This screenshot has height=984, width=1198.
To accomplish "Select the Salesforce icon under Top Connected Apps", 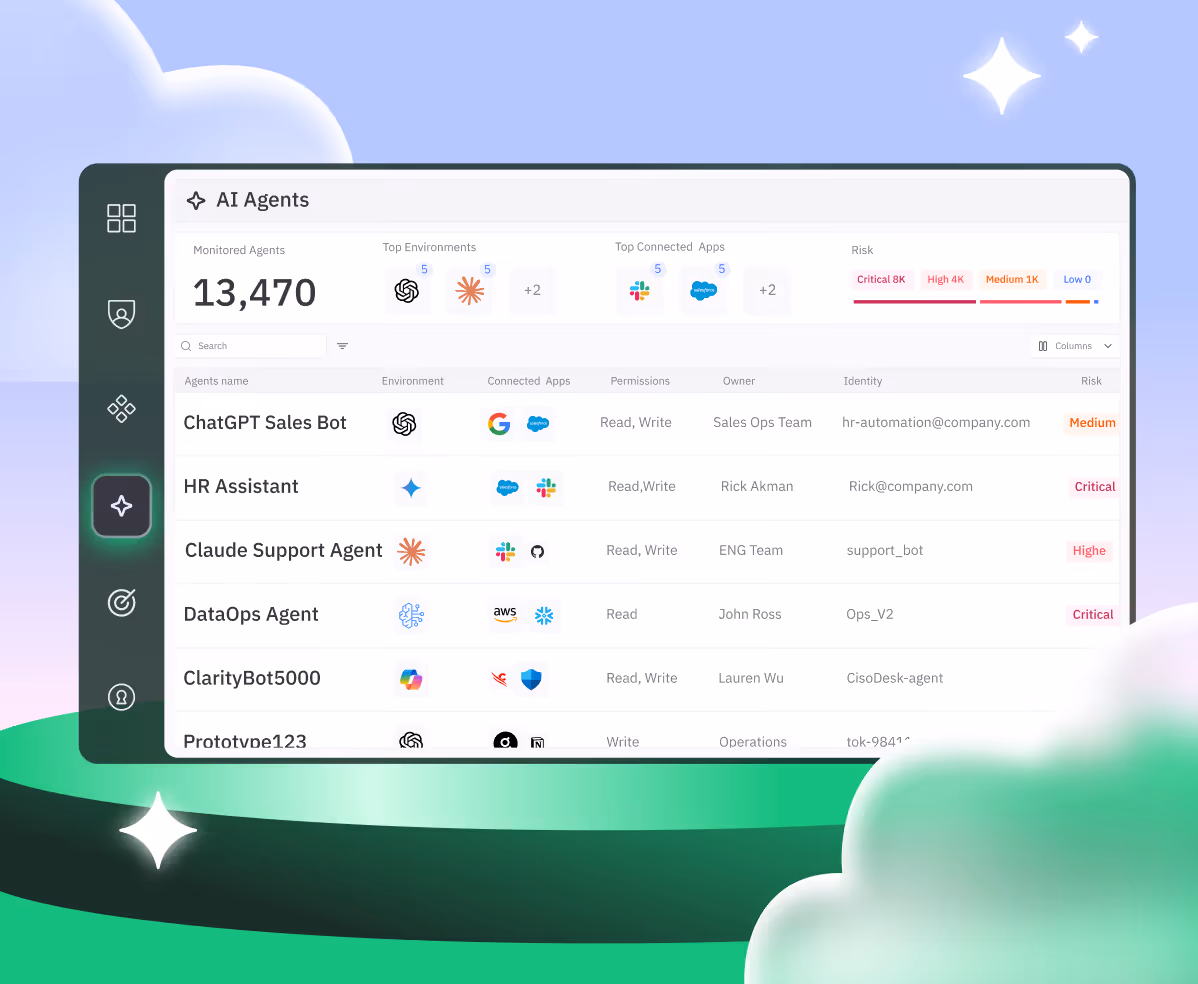I will point(703,290).
